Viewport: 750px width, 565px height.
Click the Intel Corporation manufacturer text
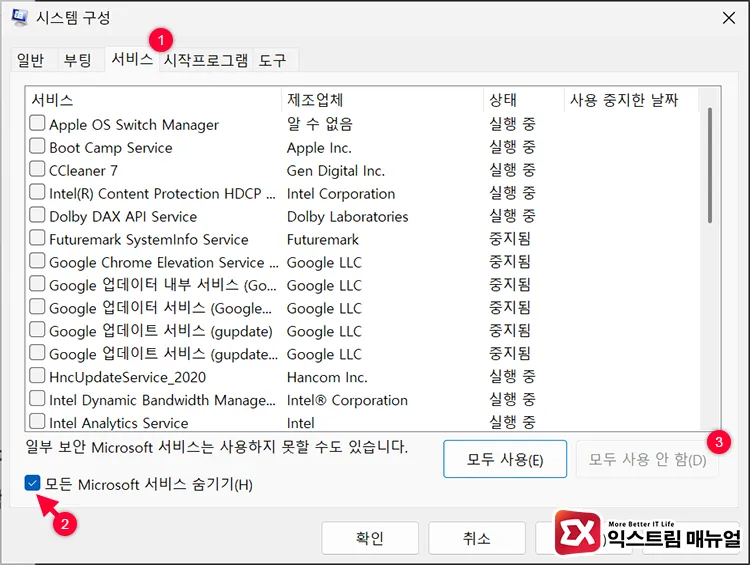[341, 194]
